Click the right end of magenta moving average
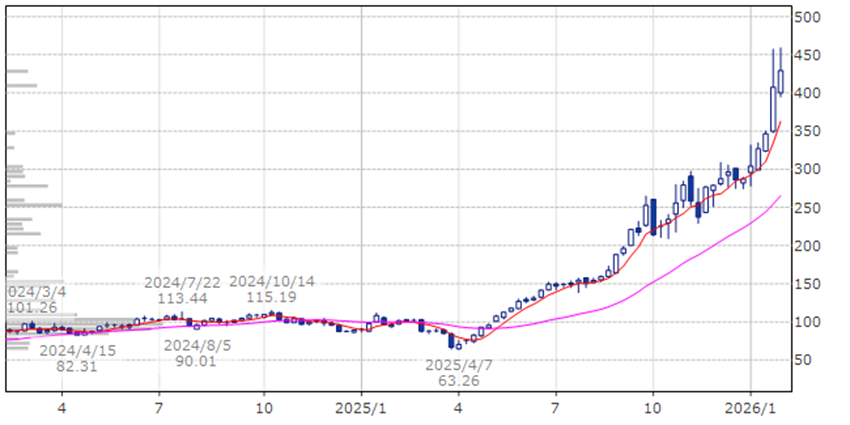850x425 pixels. coord(779,197)
